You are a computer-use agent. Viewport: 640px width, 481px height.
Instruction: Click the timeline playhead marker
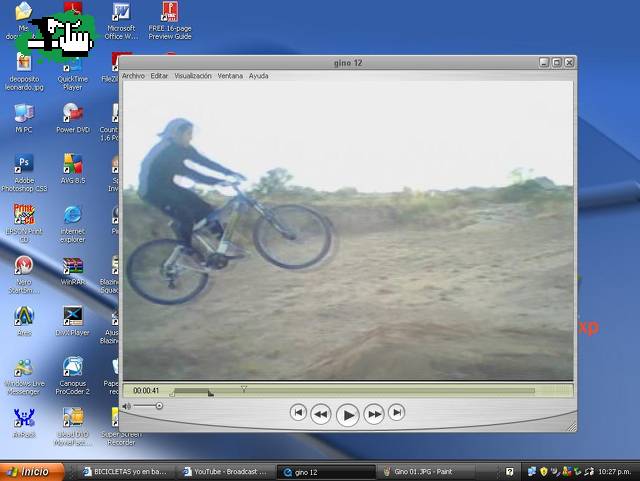pyautogui.click(x=243, y=389)
